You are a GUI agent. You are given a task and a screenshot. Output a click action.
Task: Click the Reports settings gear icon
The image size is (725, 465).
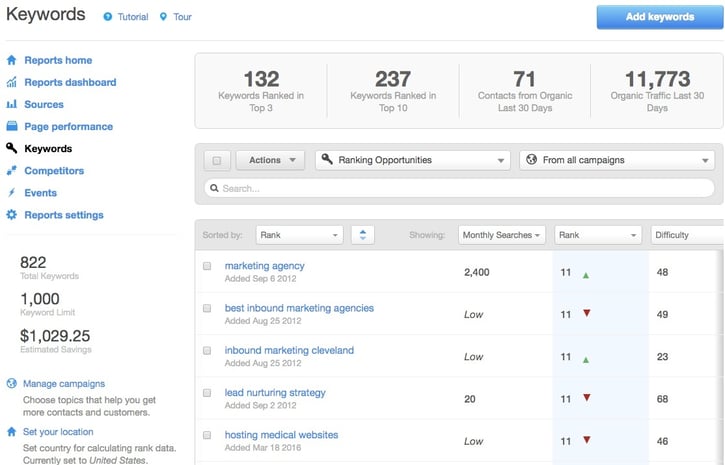coord(12,215)
